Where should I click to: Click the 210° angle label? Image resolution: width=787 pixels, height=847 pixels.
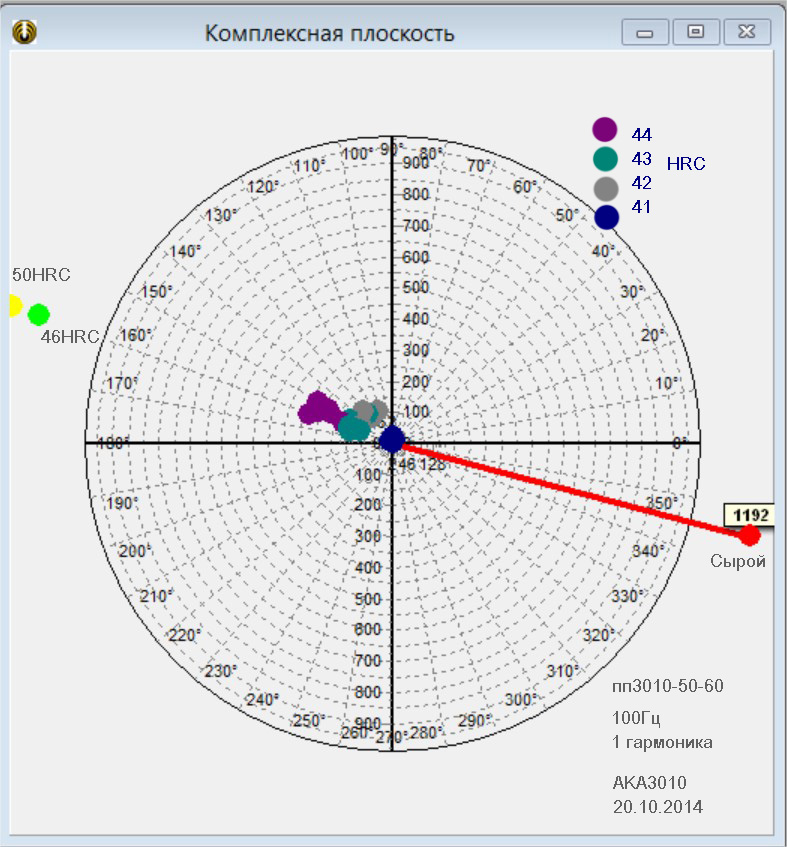click(157, 596)
